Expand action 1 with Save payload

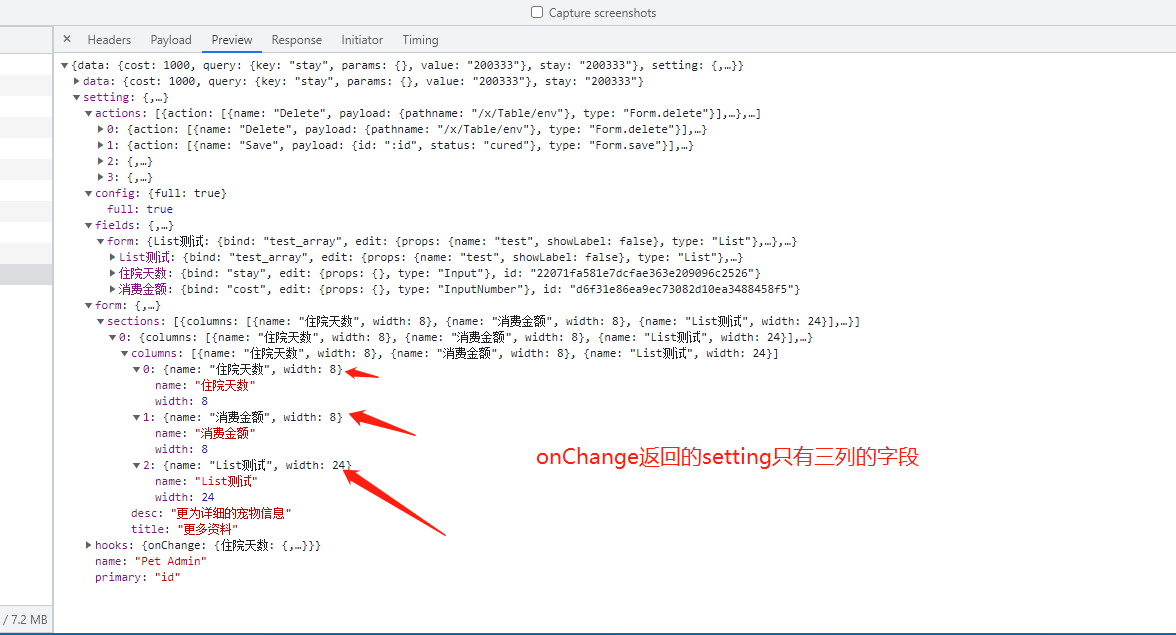tap(99, 144)
